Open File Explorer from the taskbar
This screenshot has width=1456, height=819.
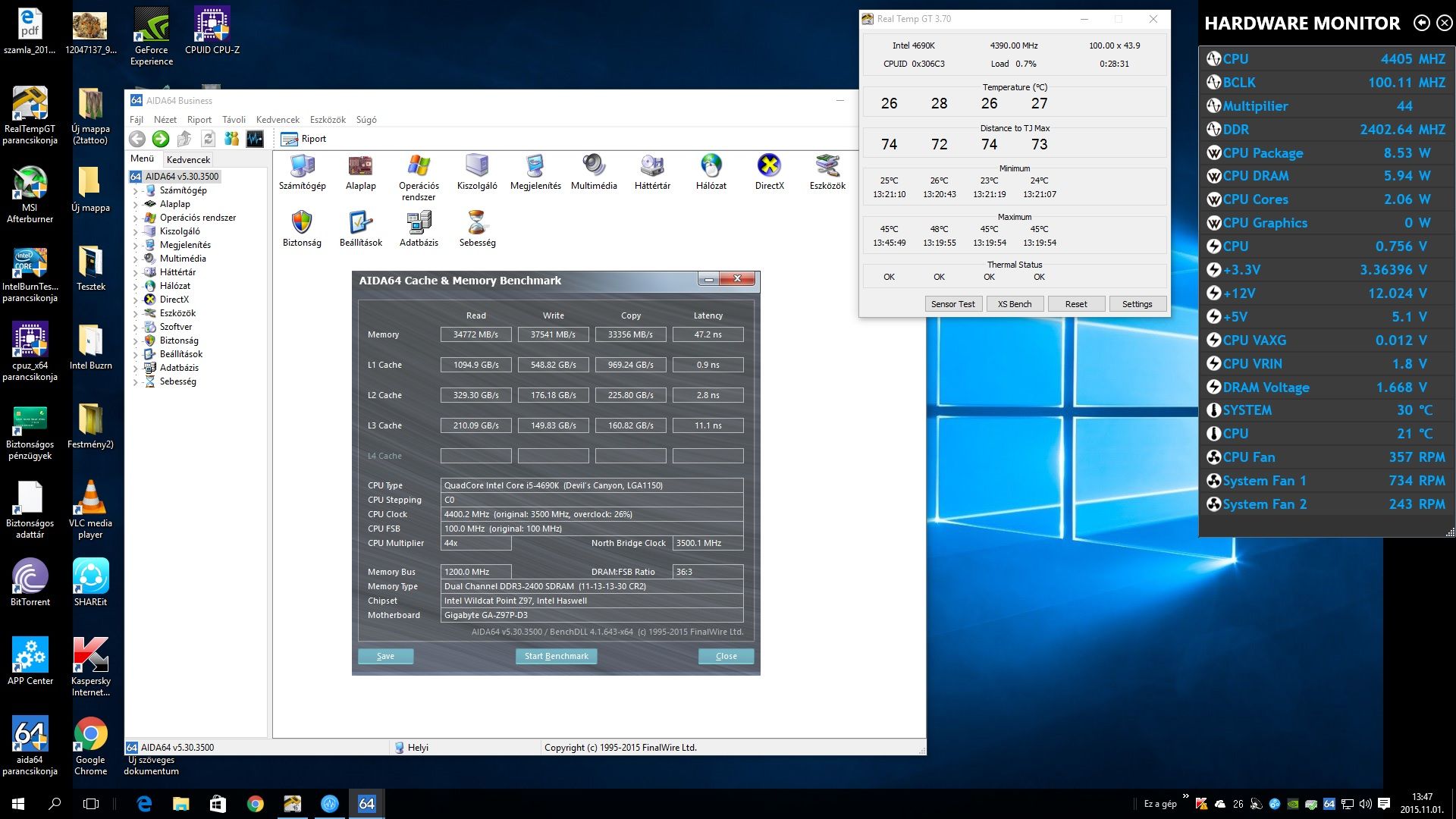(x=180, y=804)
